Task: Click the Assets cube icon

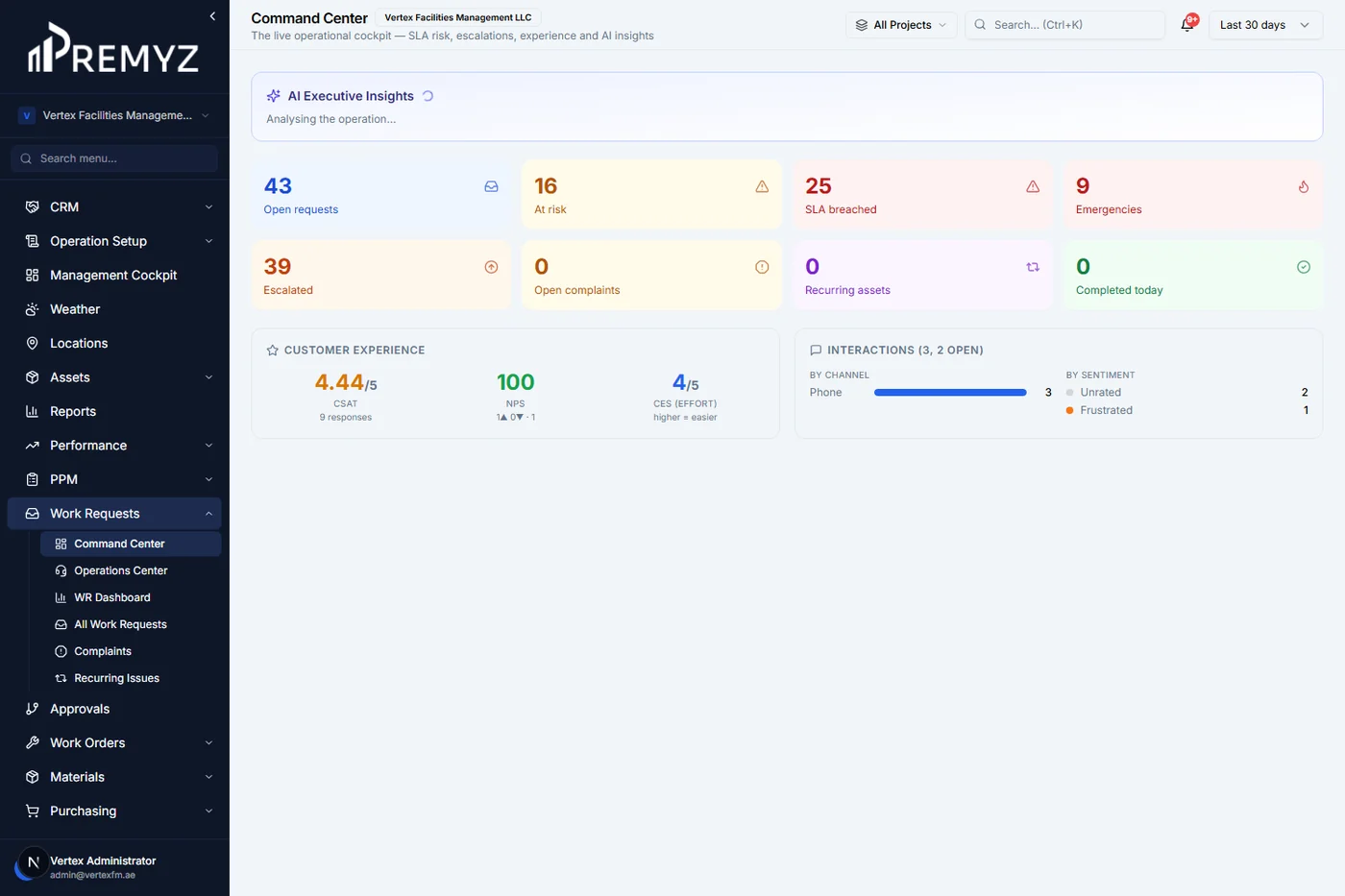Action: tap(32, 377)
